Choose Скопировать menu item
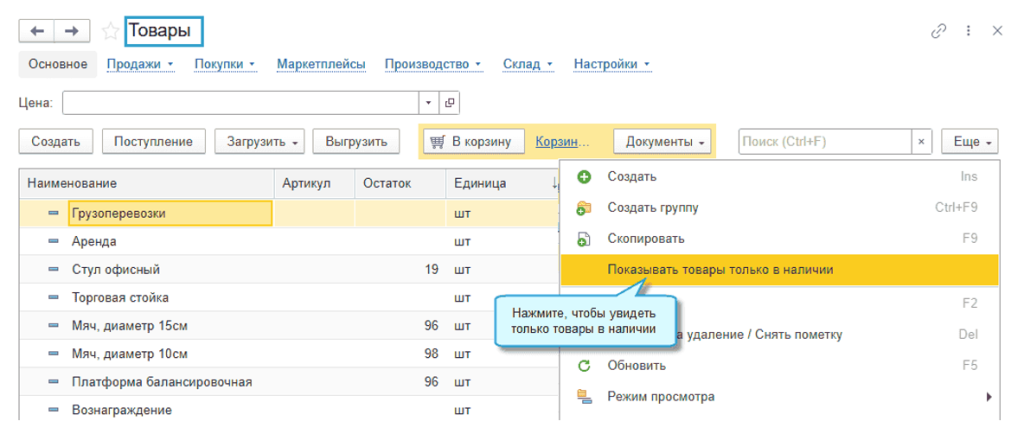The height and width of the screenshot is (434, 1024). (779, 239)
